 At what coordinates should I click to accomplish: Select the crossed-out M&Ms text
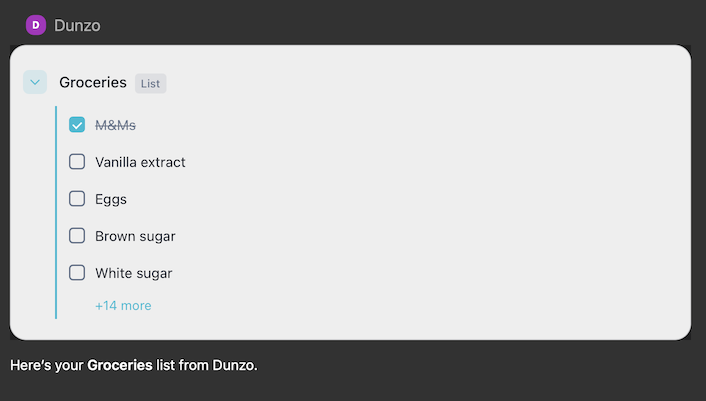tap(115, 125)
